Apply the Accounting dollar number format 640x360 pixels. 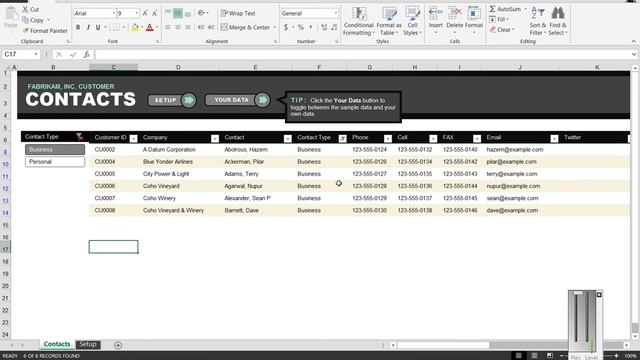point(286,27)
